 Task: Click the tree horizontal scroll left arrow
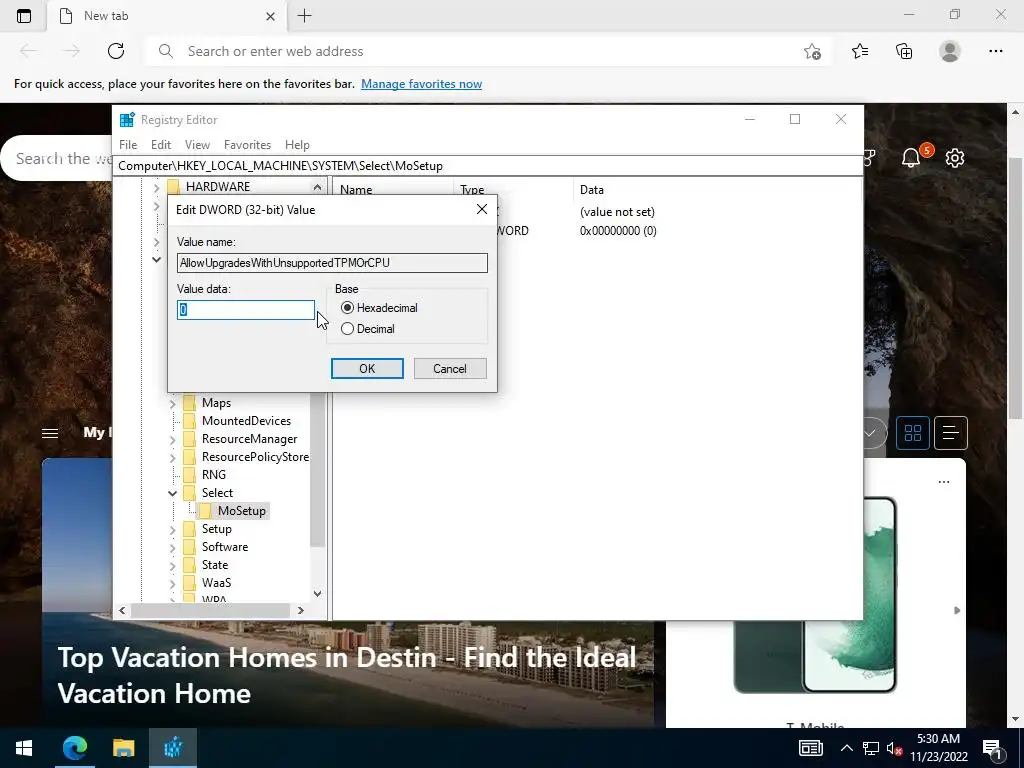click(122, 611)
